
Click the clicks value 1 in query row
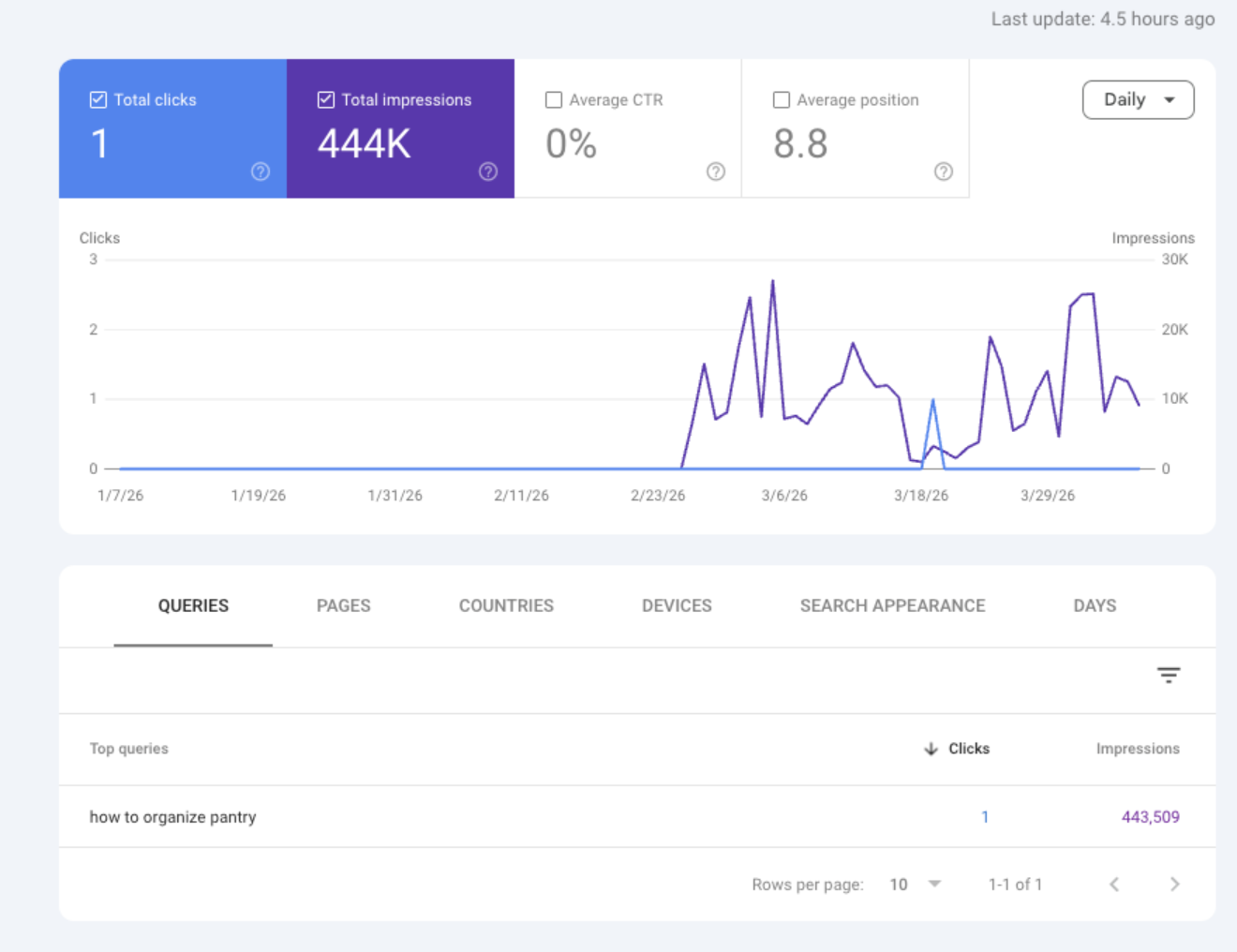[985, 817]
